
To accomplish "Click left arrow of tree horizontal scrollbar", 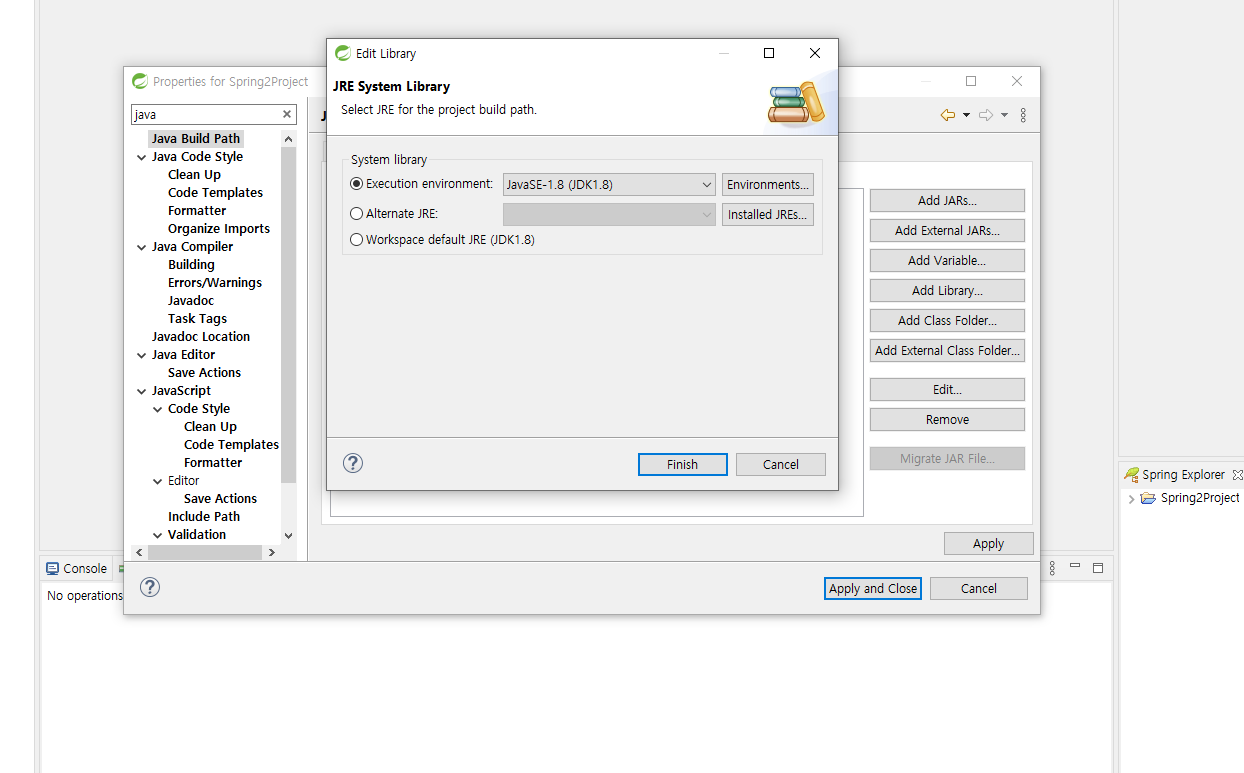I will pos(139,552).
